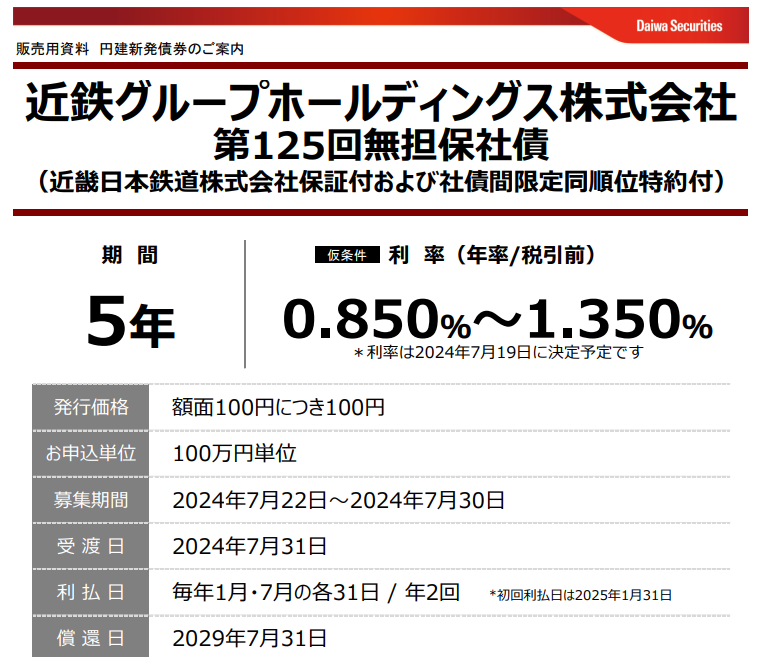
Task: Click the value 100万円単位
Action: [235, 453]
